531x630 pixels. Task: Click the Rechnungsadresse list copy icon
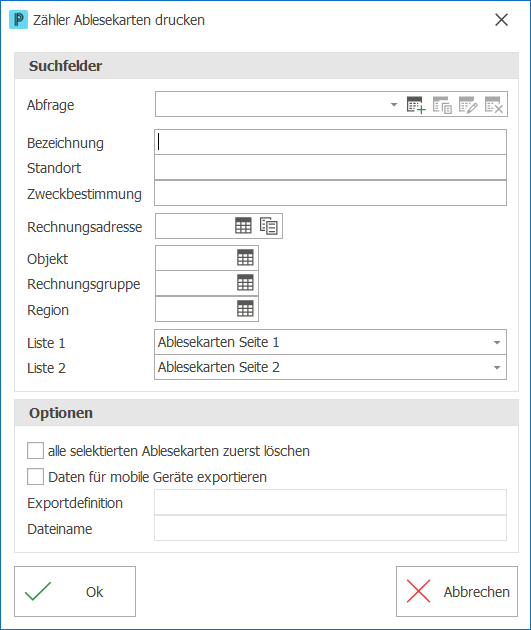click(x=268, y=226)
